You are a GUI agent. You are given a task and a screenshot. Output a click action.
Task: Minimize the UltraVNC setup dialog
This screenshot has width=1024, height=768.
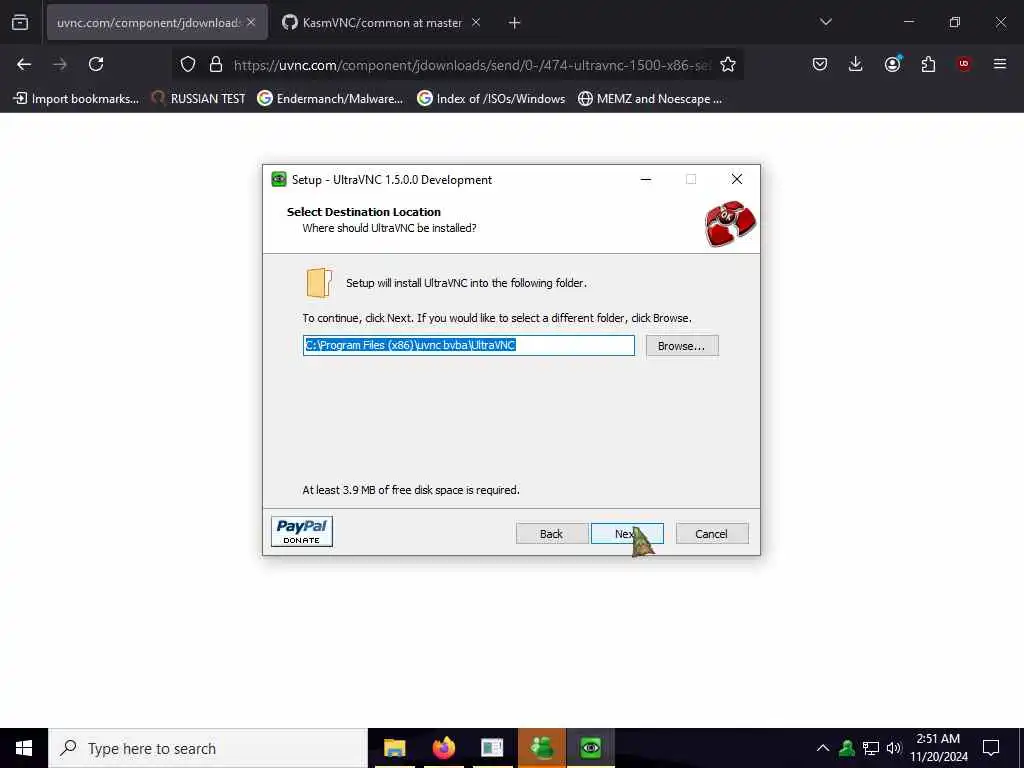tap(646, 179)
